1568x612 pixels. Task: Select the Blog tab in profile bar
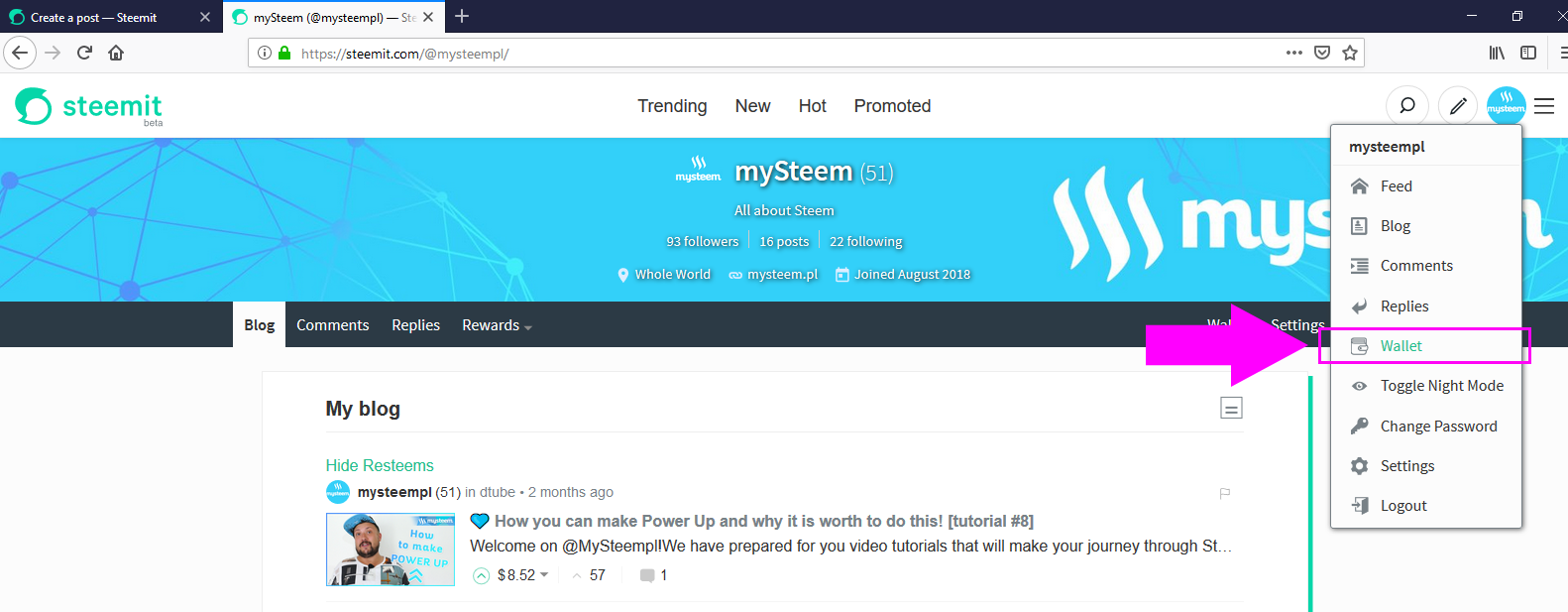(x=260, y=325)
